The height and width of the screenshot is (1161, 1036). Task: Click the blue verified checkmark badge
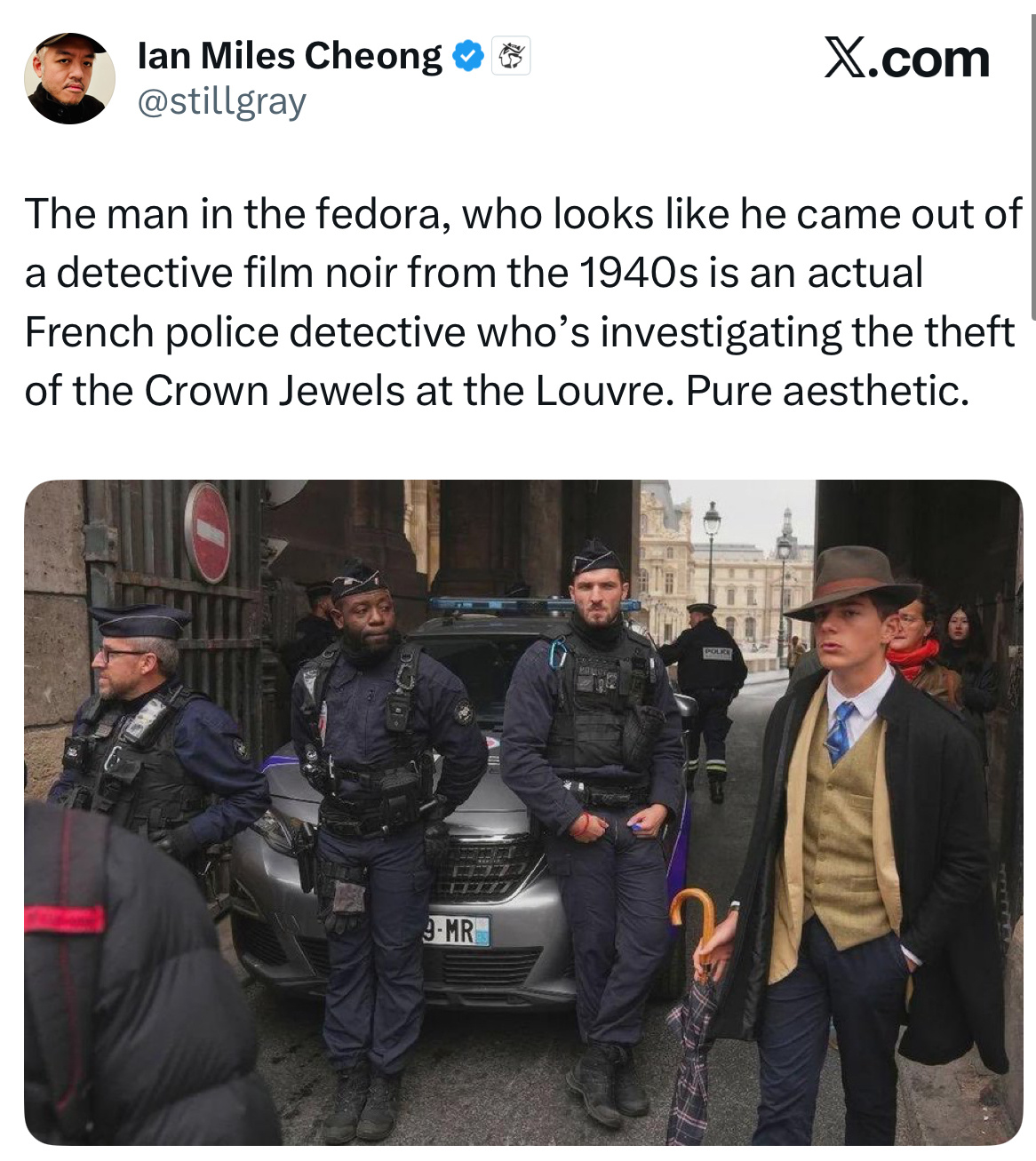pos(468,56)
